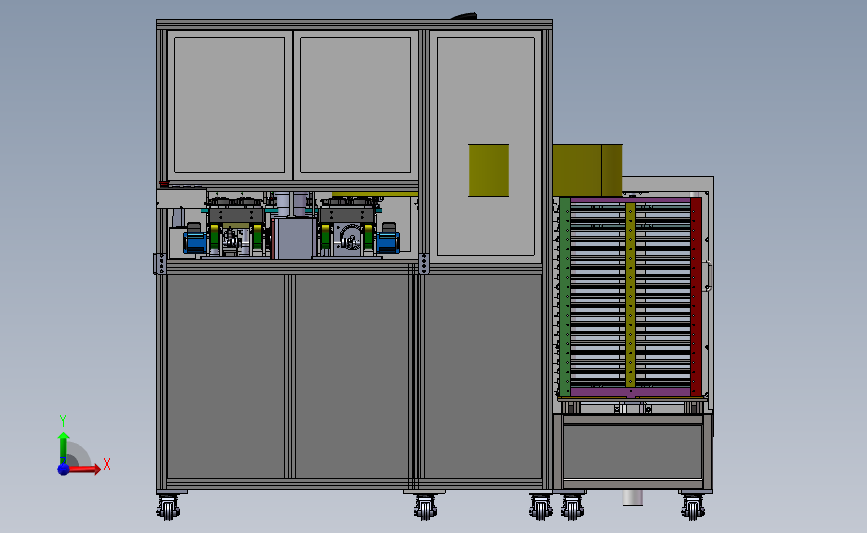Select the olive box atop the rack cart
Viewport: 867px width, 533px height.
coord(588,170)
